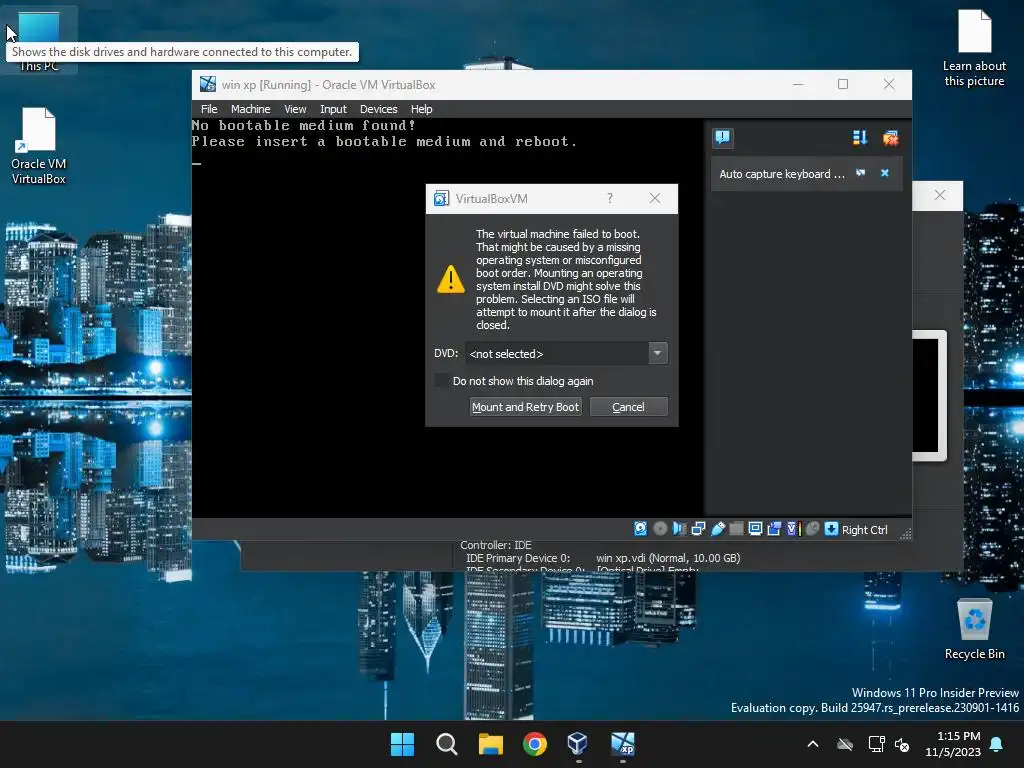Click the win xp.vdi disk entry text
This screenshot has height=768, width=1024.
[668, 558]
